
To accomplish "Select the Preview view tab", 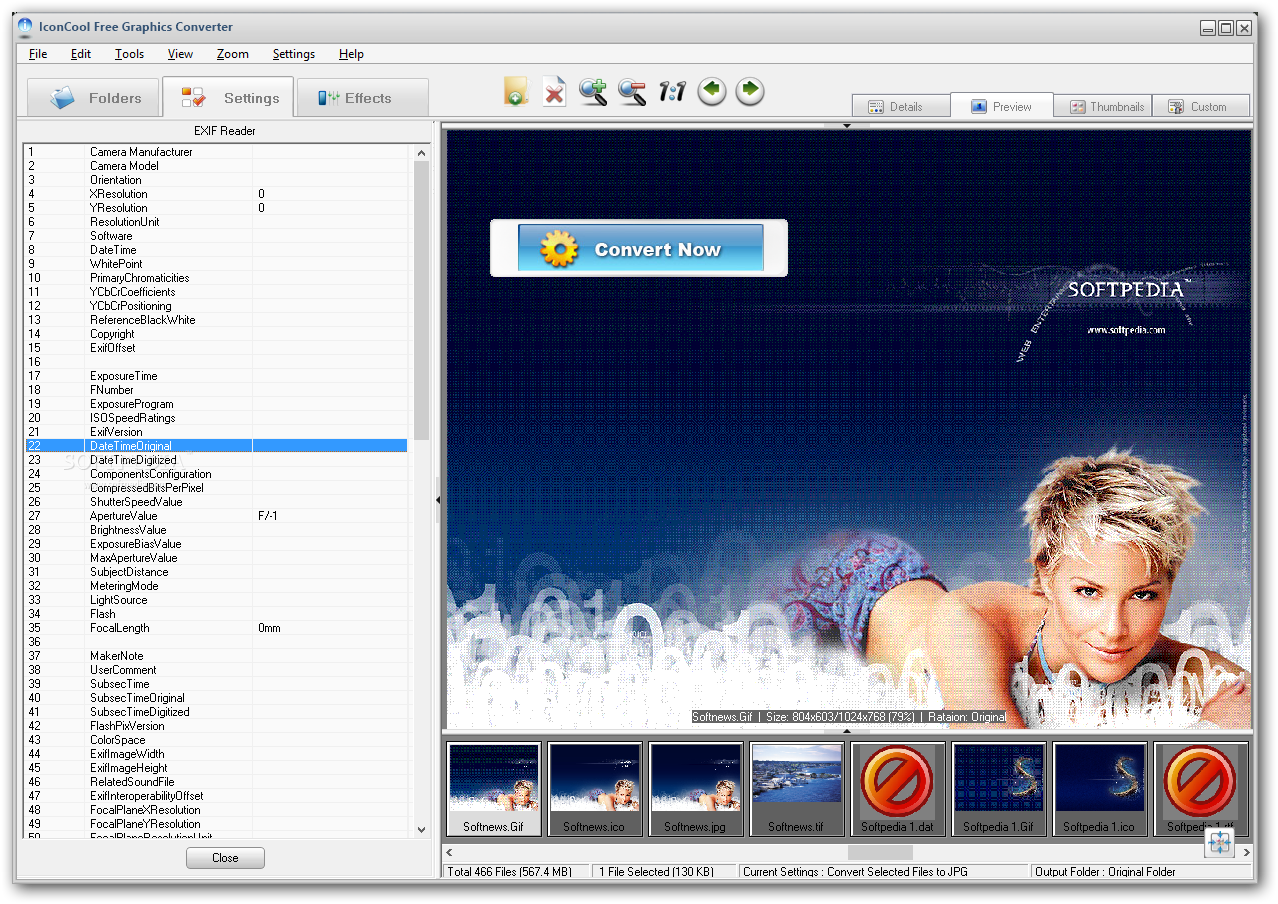I will click(x=1002, y=106).
